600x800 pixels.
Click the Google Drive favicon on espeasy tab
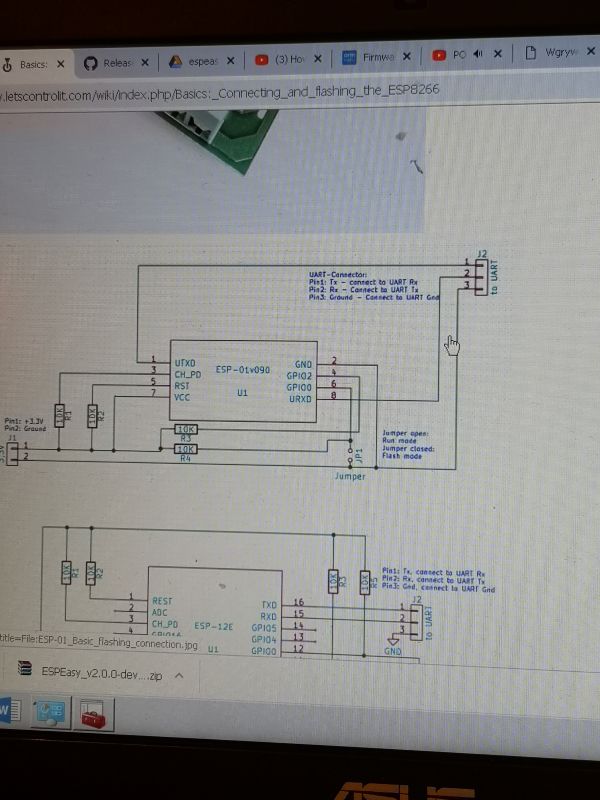click(x=176, y=62)
